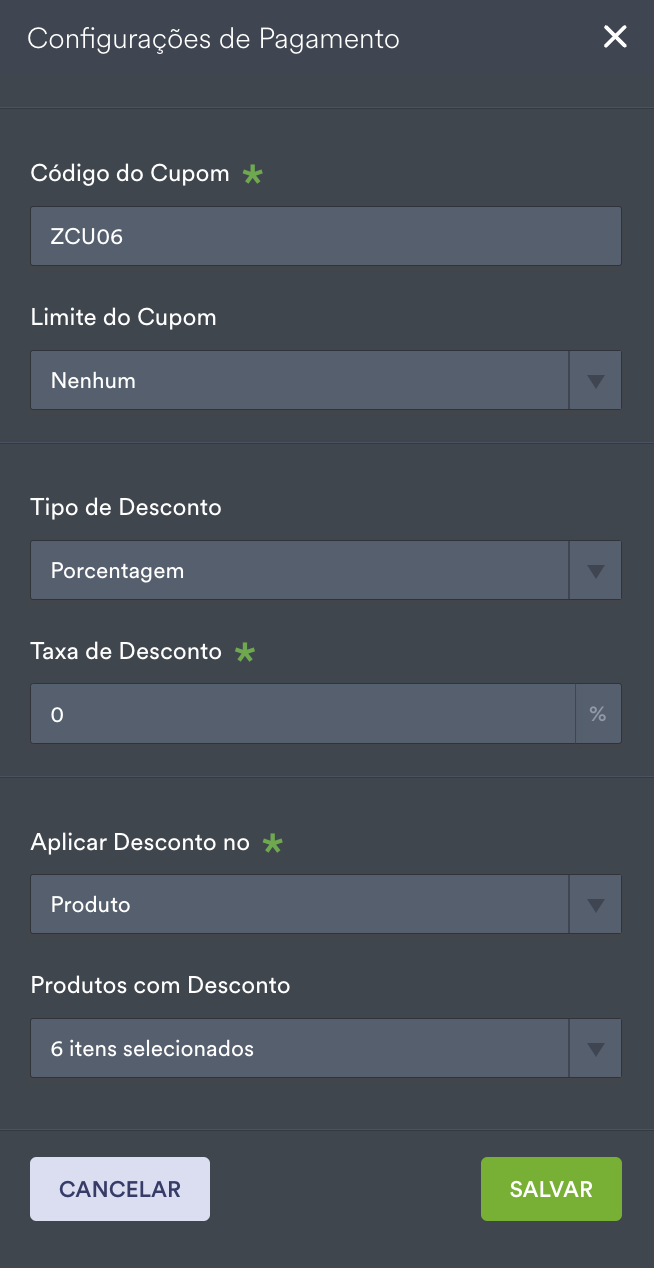Click the green asterisk beside Aplicar Desconto no
654x1268 pixels.
tap(272, 843)
